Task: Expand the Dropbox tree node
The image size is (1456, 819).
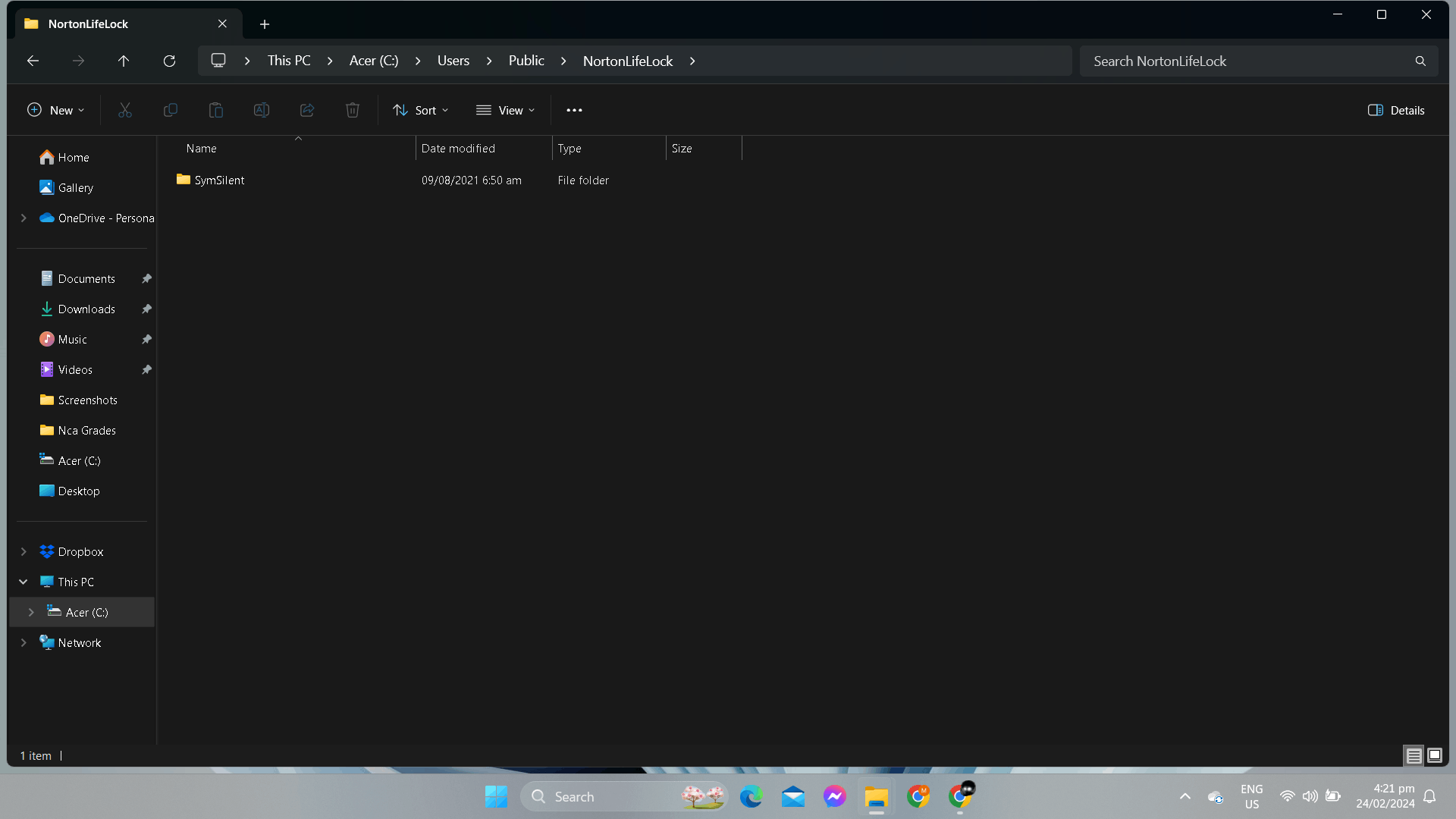Action: click(24, 551)
